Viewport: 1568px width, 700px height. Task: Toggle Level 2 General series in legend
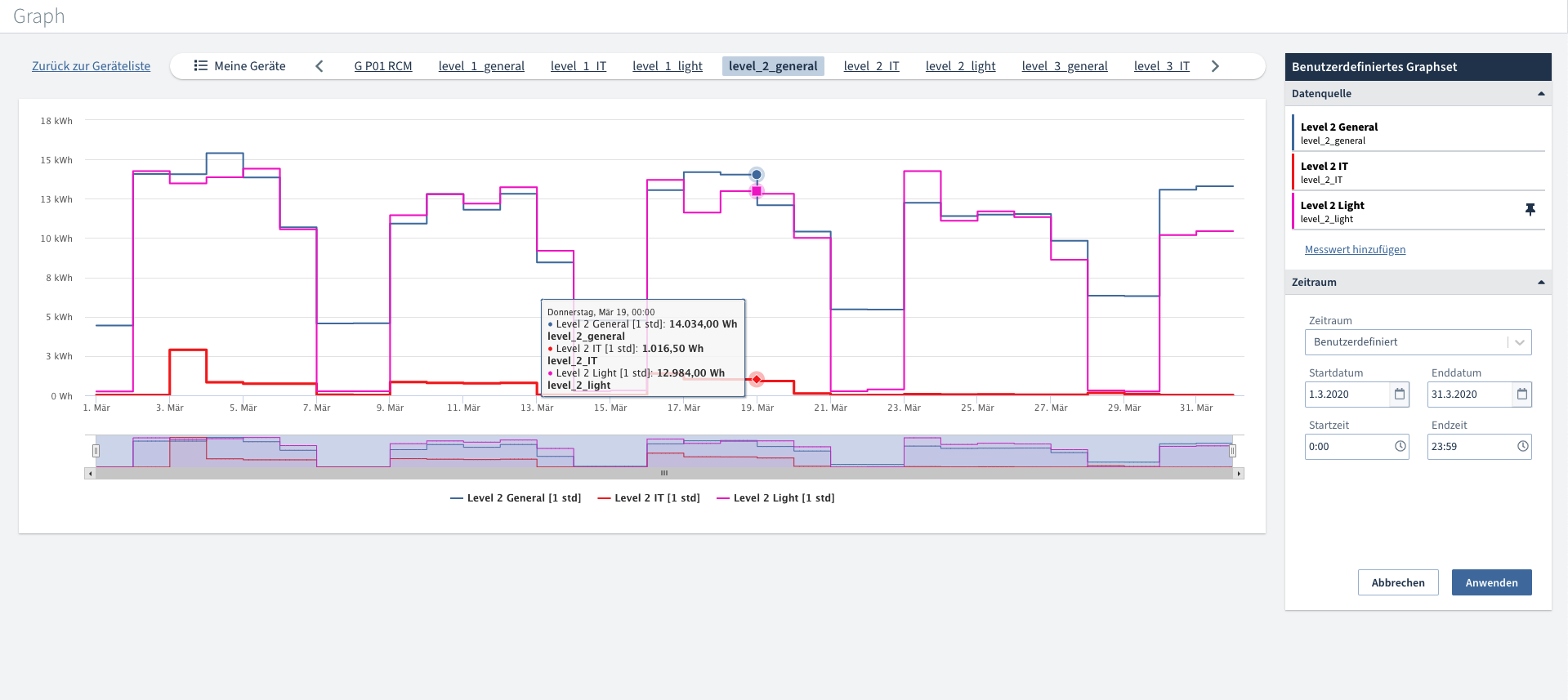point(515,498)
